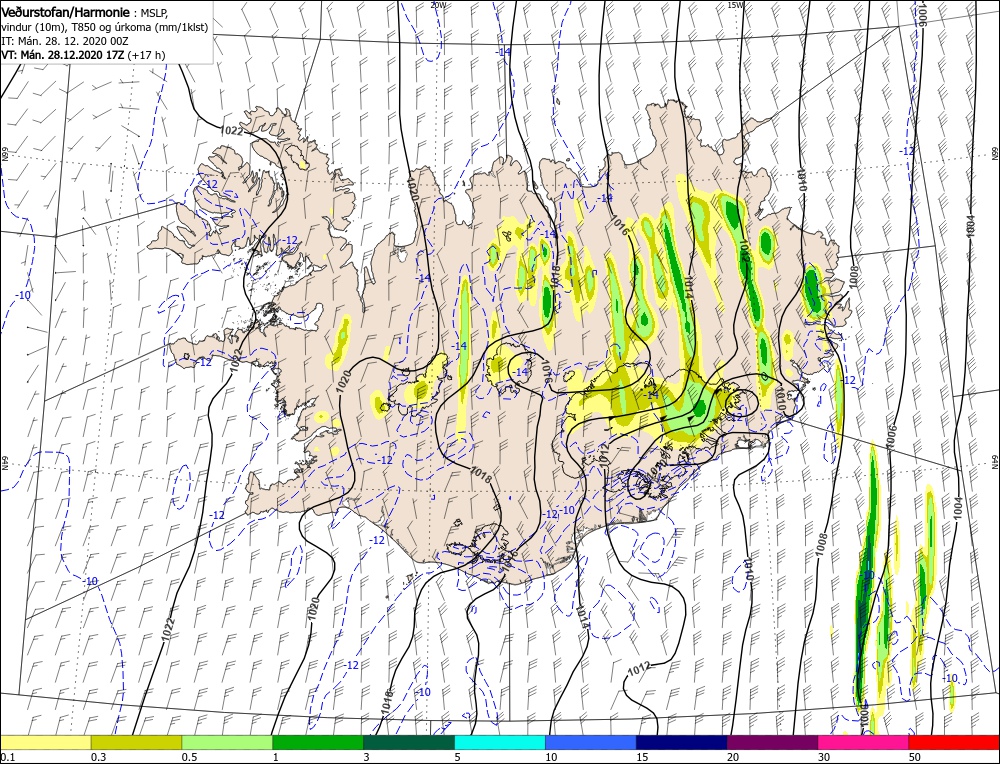Click the 'VT: Mán. 28.12.2020 17Z' valid time

63,55
